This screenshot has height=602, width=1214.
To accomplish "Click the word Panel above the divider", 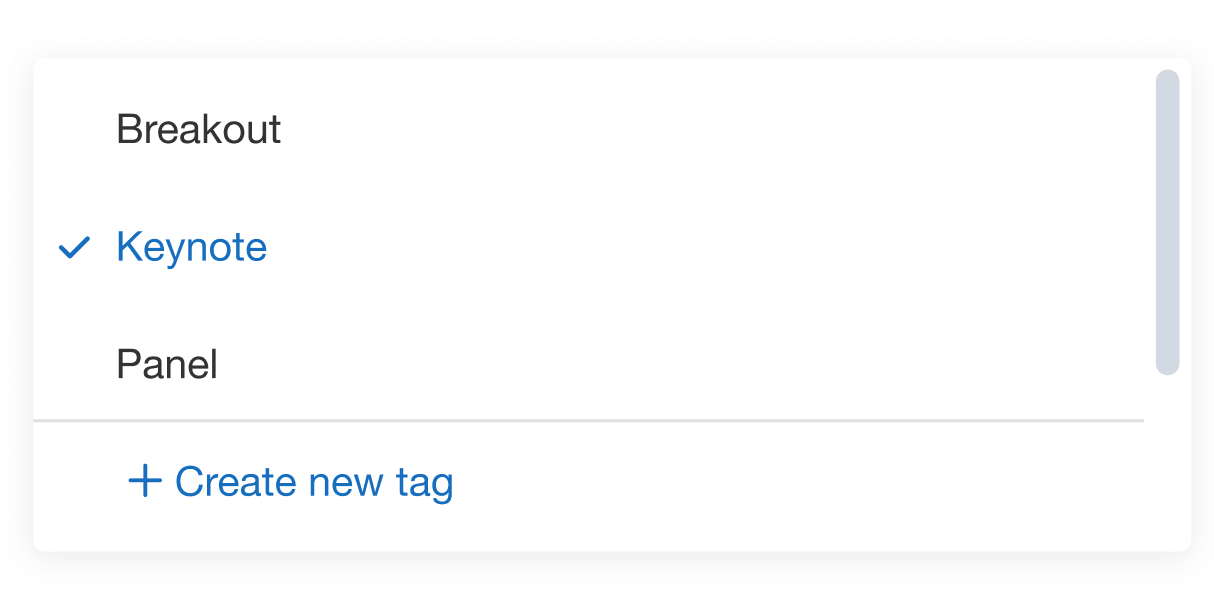I will click(167, 365).
